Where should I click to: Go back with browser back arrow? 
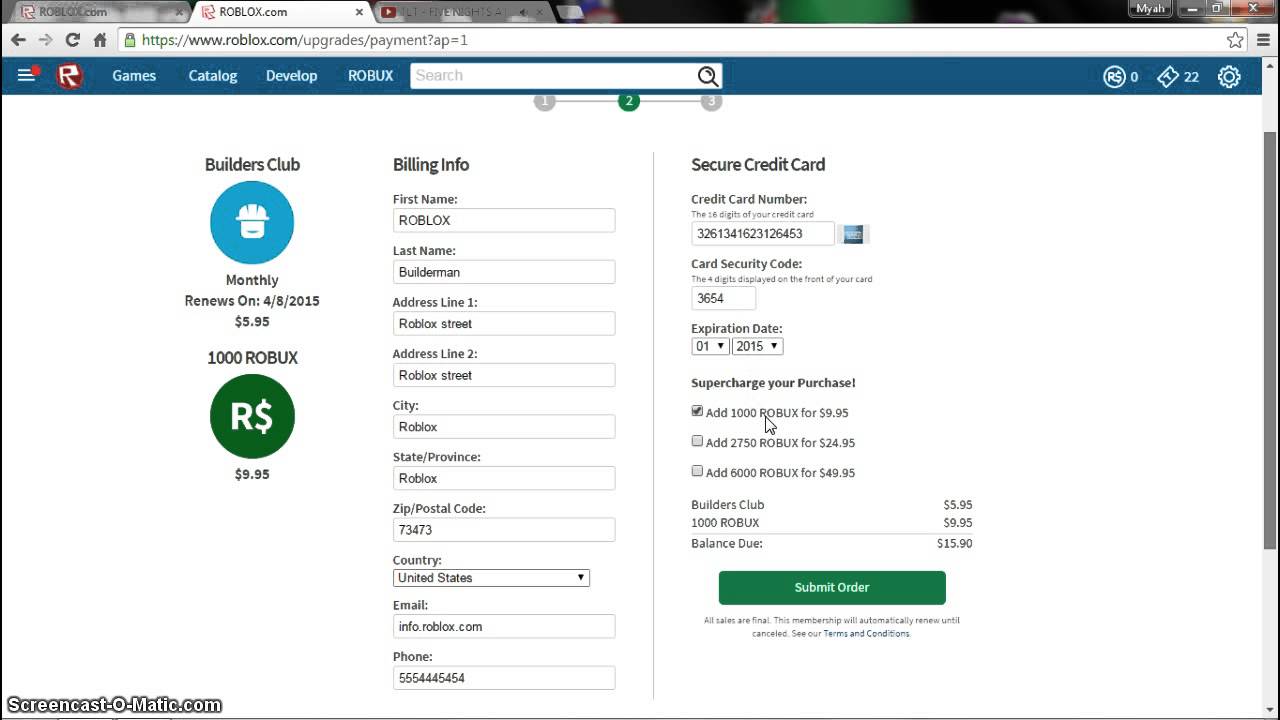tap(18, 40)
